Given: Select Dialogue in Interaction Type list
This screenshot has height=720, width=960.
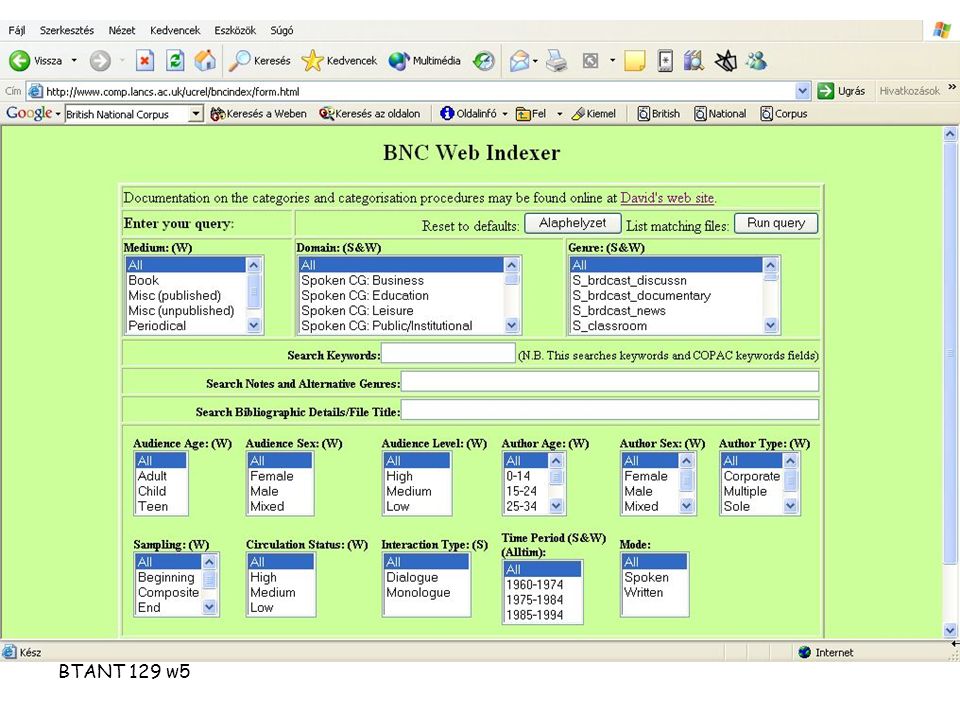Looking at the screenshot, I should pyautogui.click(x=426, y=577).
